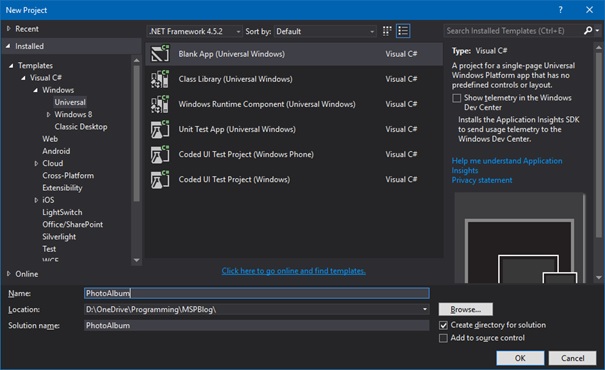The image size is (605, 370).
Task: Open Help me understand Application Insights link
Action: 507,166
